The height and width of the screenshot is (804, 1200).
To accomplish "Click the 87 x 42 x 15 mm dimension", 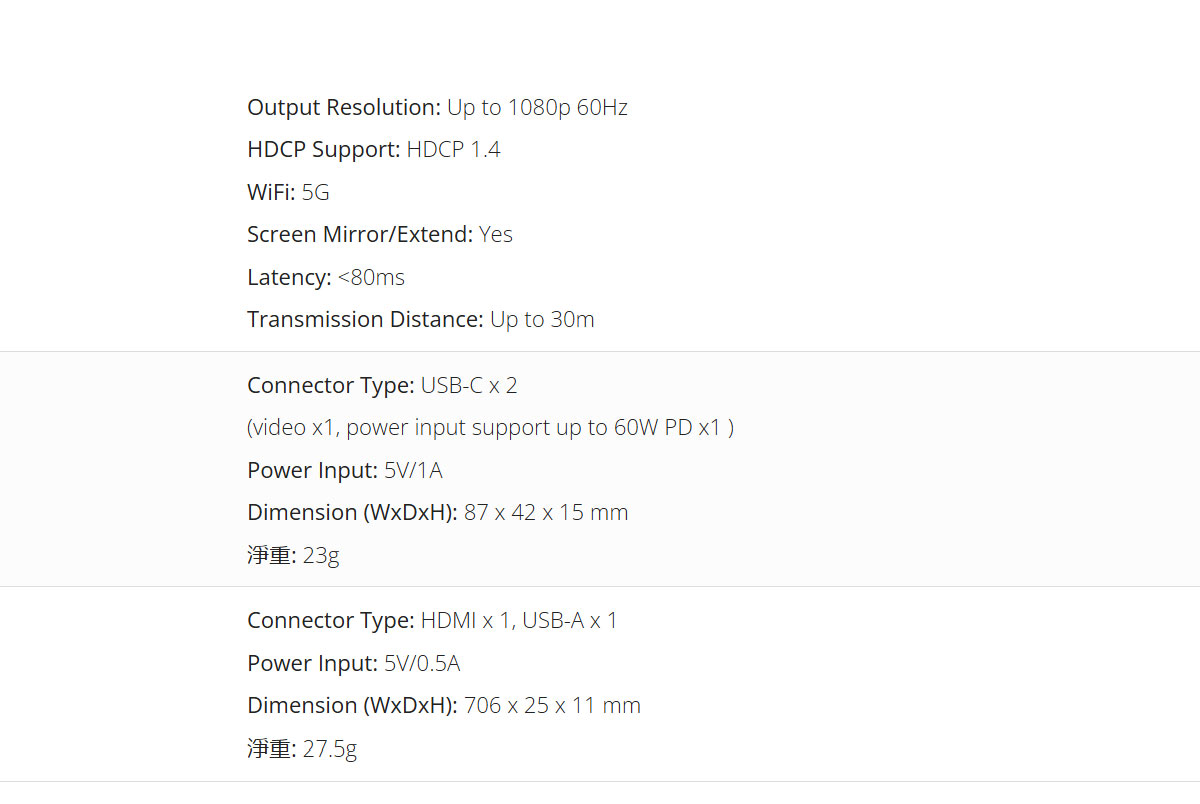I will [x=546, y=513].
